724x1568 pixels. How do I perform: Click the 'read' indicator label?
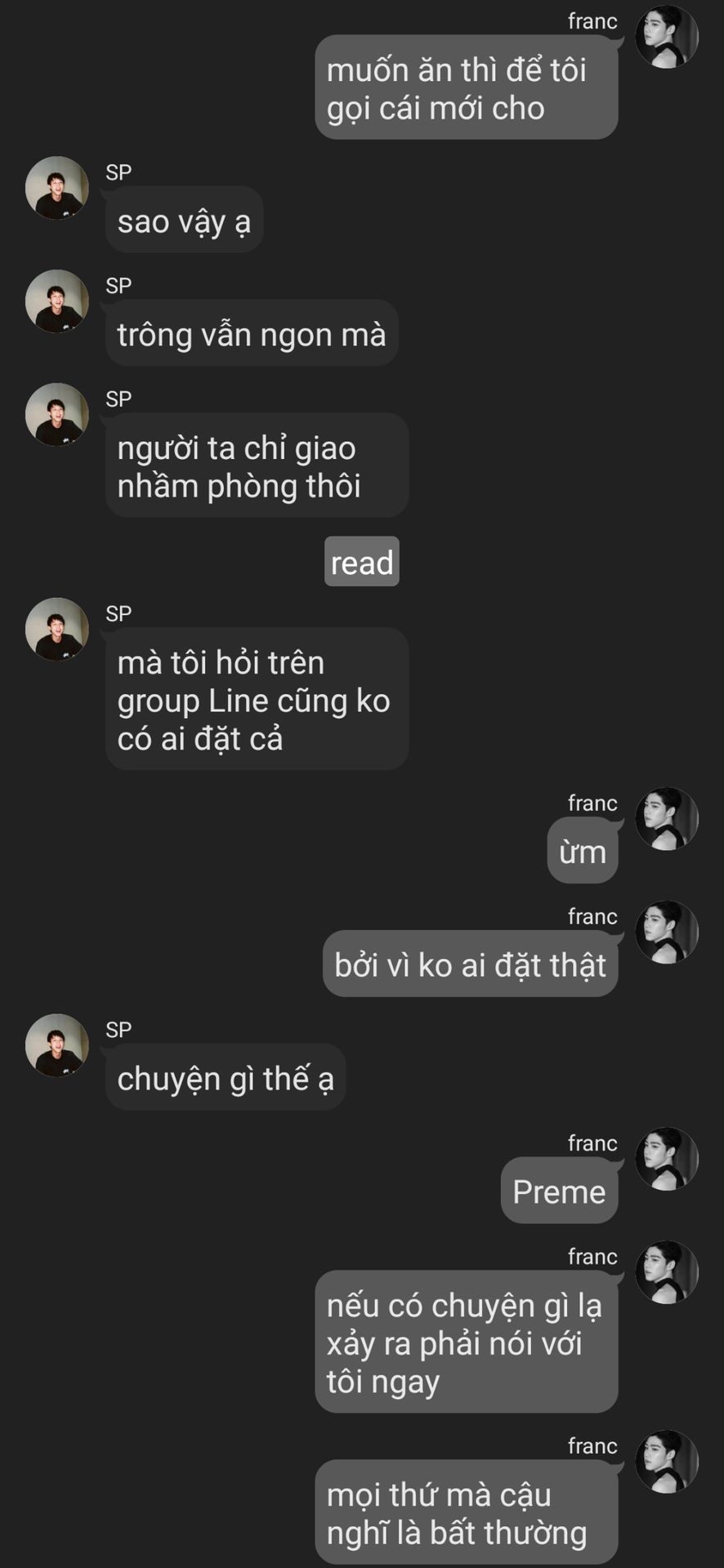362,562
